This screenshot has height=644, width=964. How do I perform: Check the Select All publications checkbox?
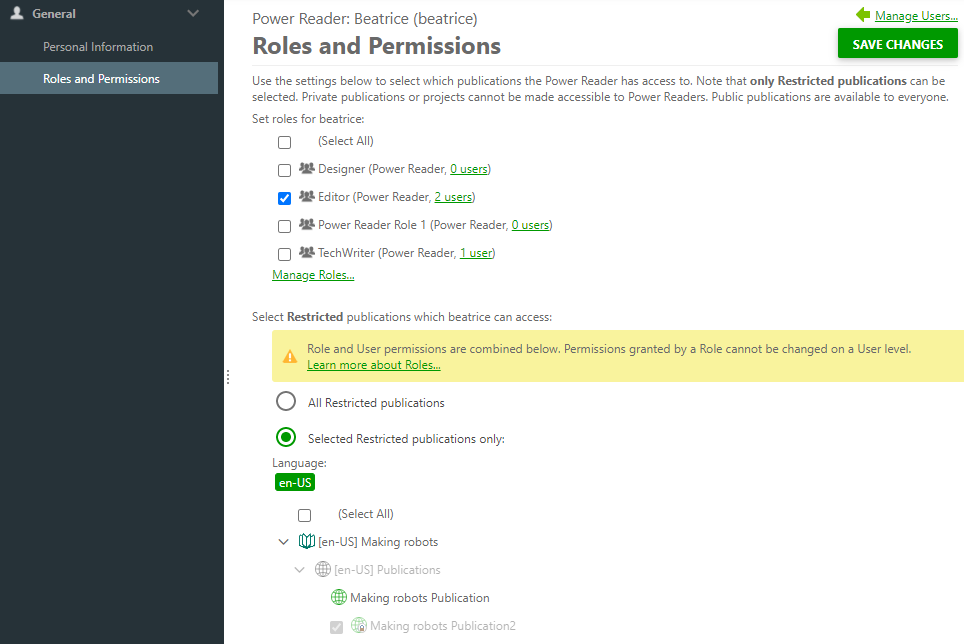(304, 514)
